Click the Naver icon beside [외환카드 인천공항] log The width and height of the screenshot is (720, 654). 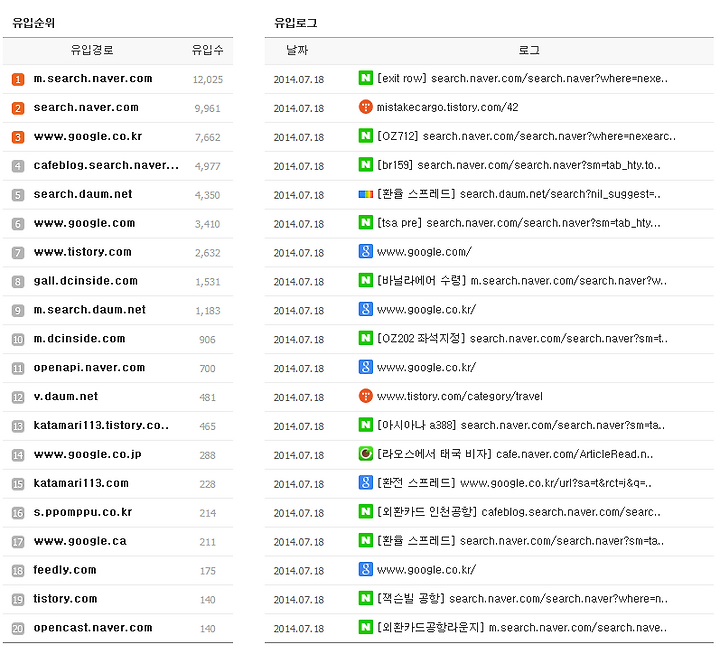[x=366, y=512]
